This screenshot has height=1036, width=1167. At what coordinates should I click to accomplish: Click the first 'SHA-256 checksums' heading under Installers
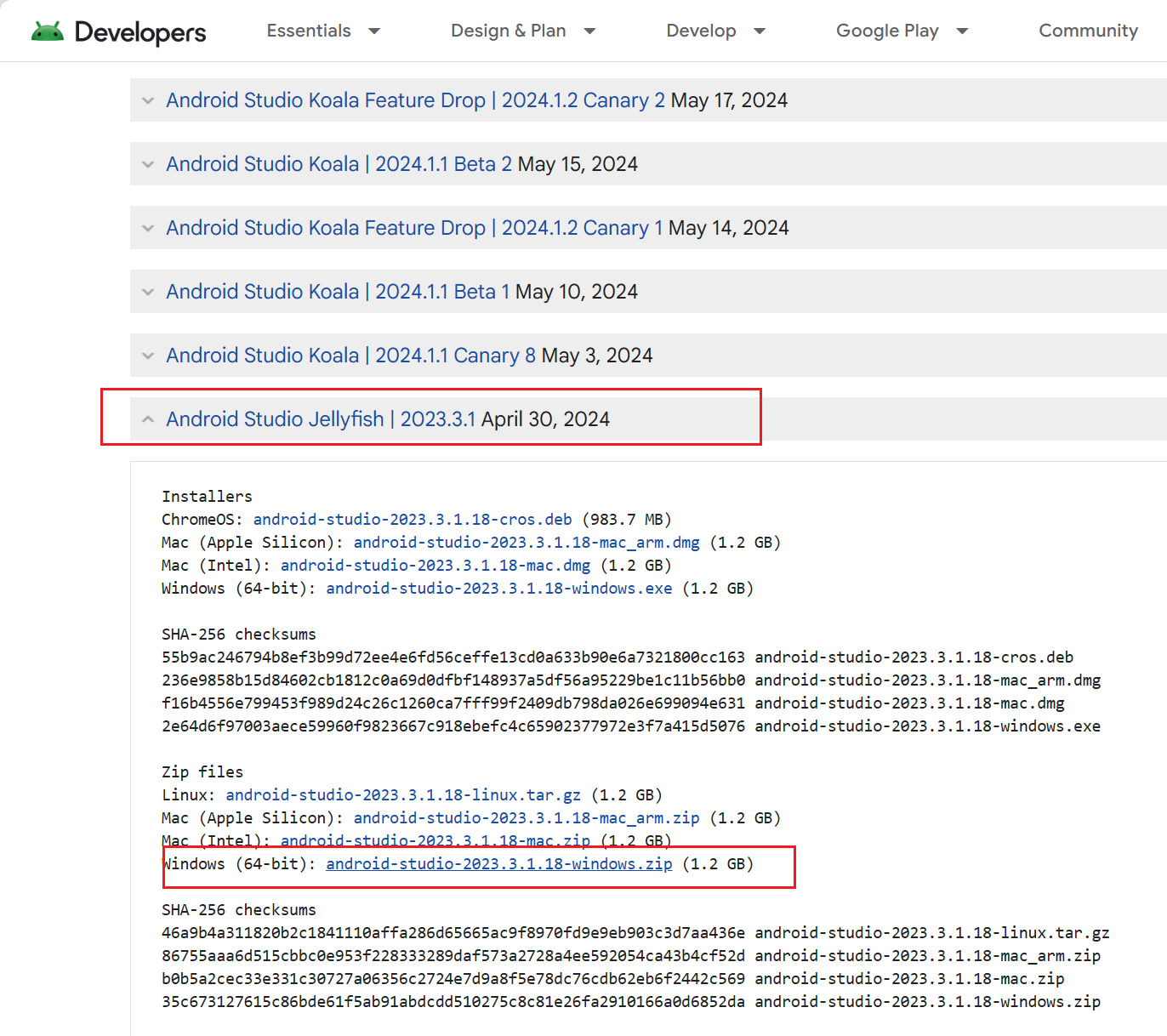[239, 635]
